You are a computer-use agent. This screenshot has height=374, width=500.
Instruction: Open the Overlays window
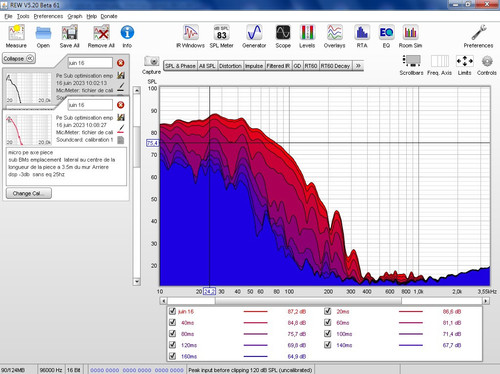(334, 36)
